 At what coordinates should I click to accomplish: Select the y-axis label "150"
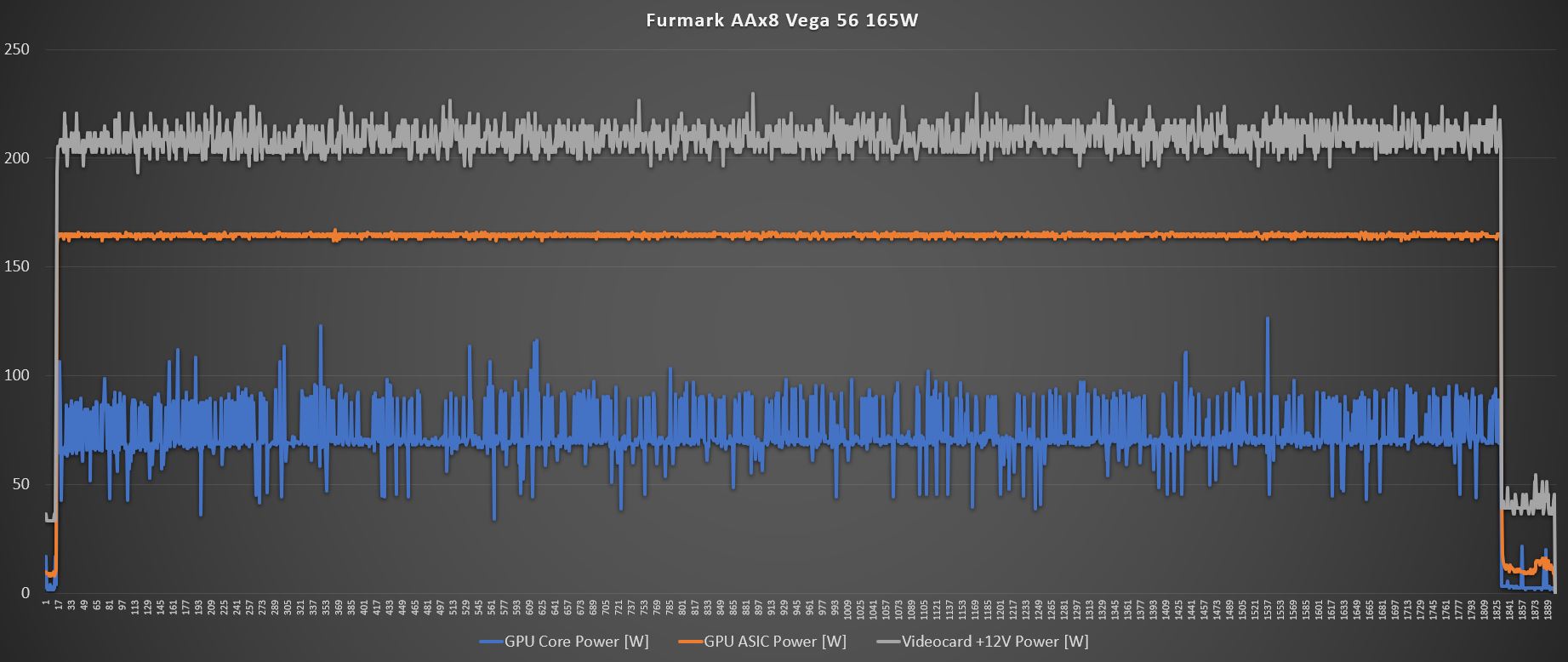17,267
